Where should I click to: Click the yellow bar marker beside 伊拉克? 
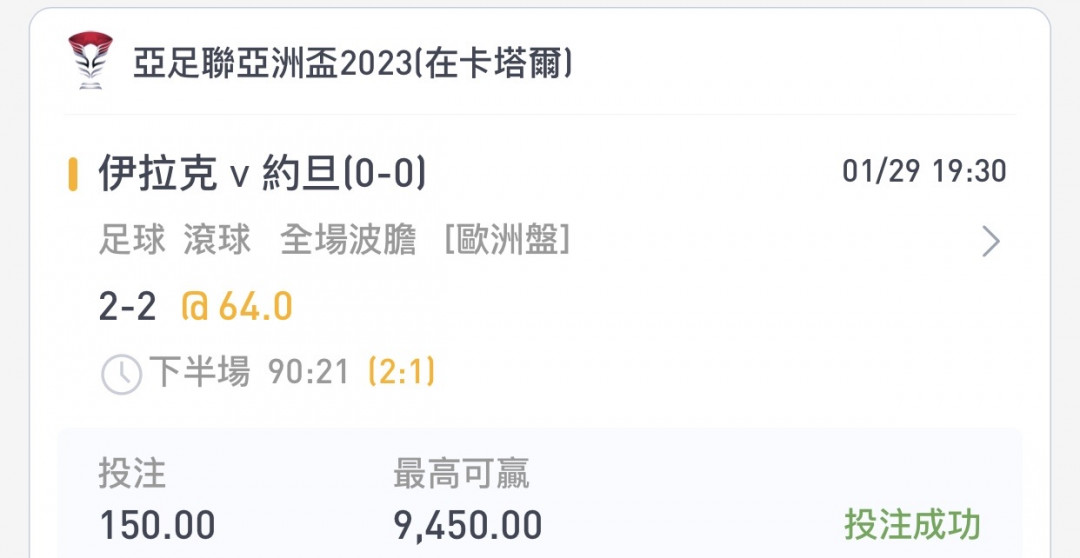pos(72,174)
